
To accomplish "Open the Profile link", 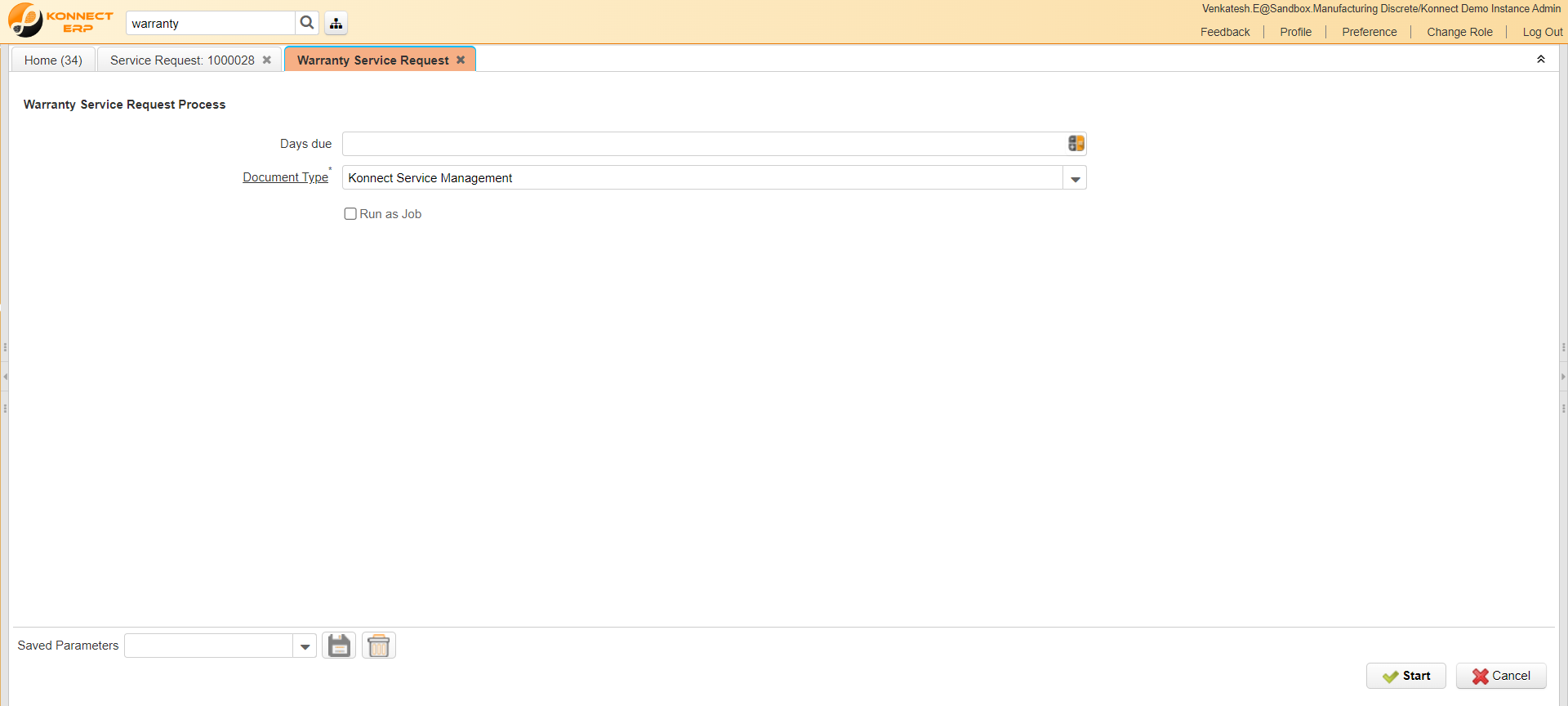I will pyautogui.click(x=1295, y=32).
